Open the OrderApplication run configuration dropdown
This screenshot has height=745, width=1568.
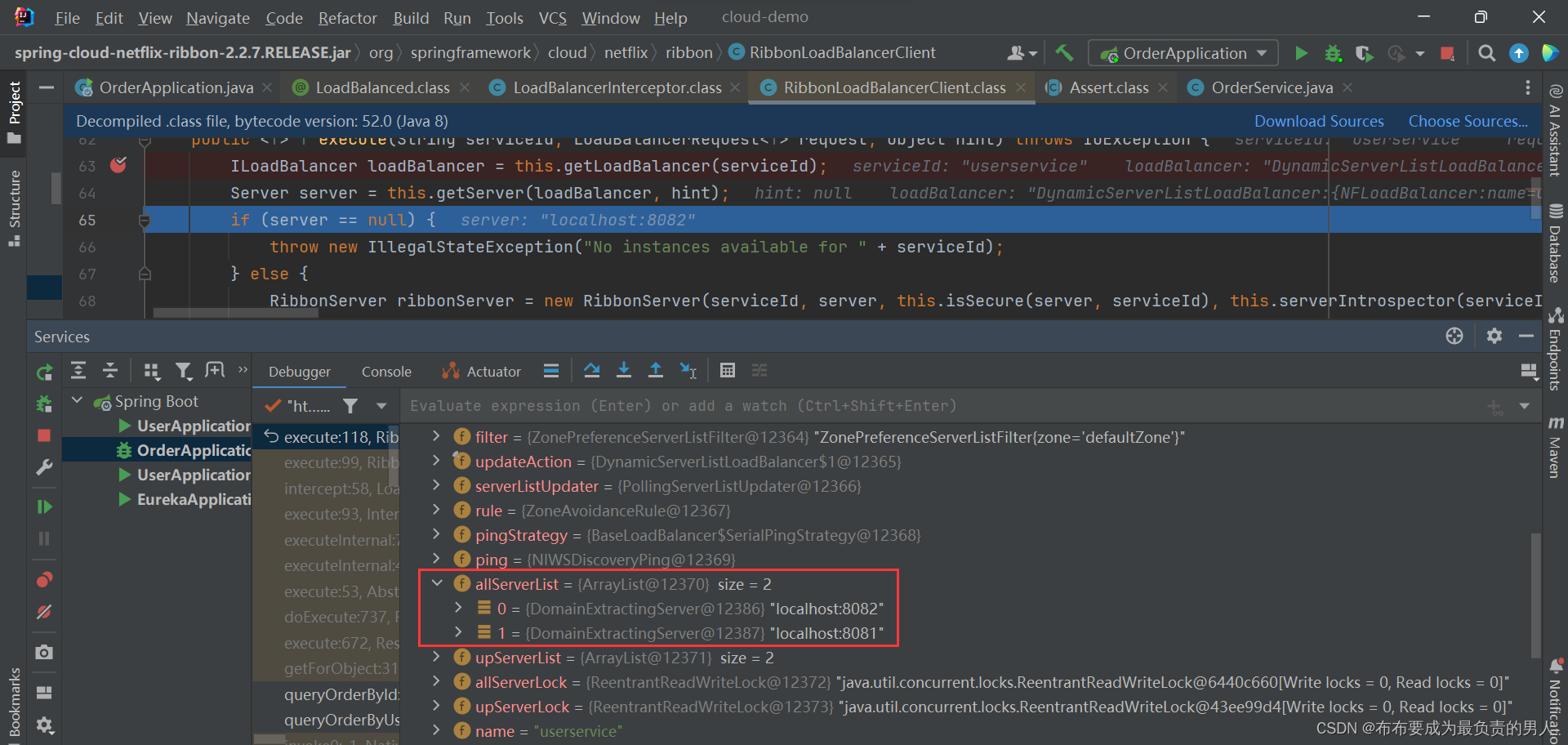tap(1184, 53)
